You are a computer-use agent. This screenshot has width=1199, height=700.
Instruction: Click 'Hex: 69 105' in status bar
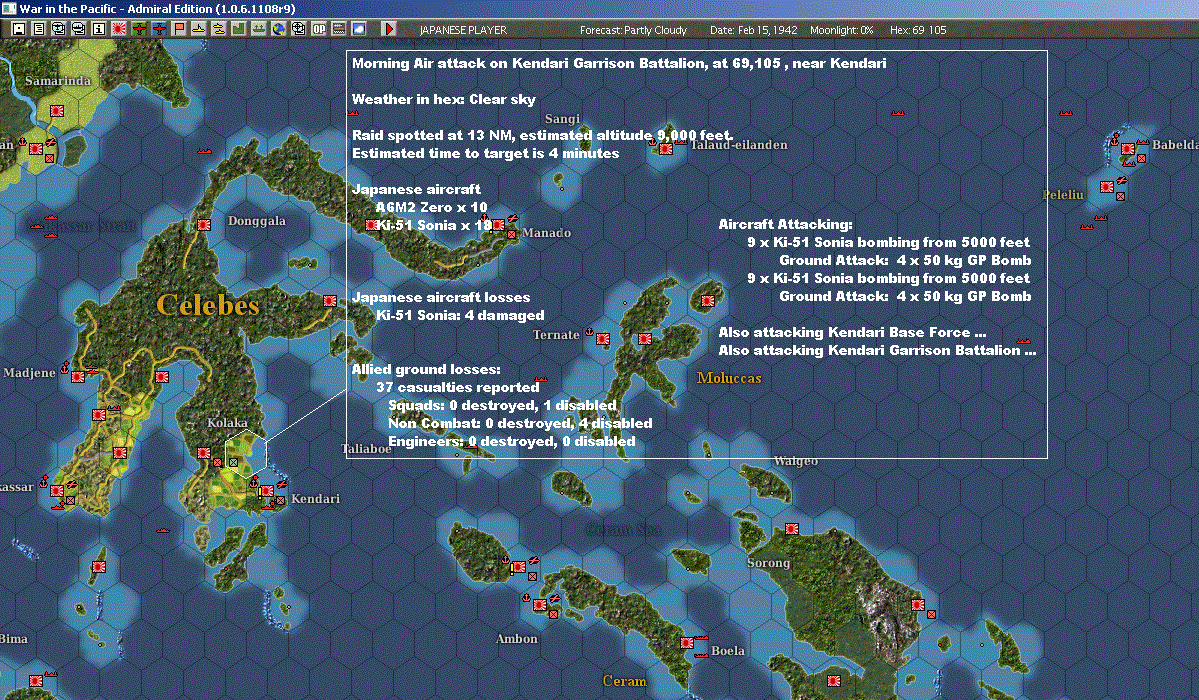pyautogui.click(x=918, y=30)
